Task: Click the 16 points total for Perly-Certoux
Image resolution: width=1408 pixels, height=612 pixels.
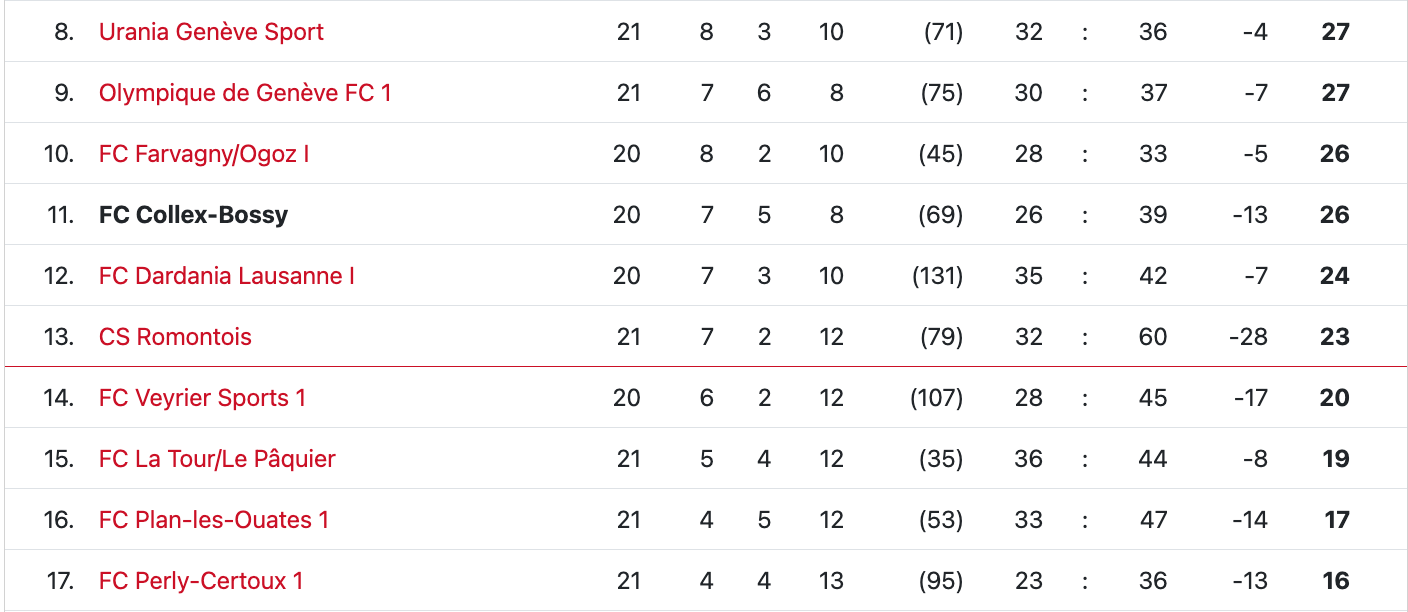Action: click(x=1335, y=581)
